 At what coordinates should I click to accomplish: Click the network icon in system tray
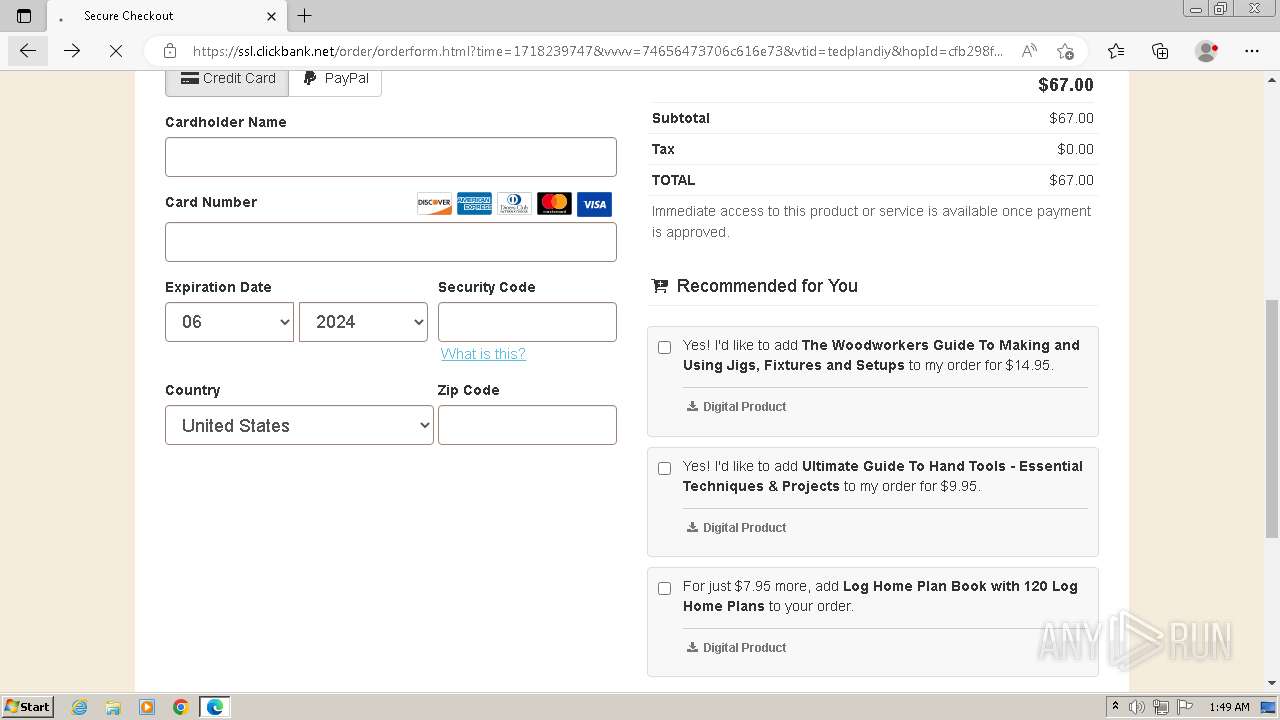[x=1160, y=707]
